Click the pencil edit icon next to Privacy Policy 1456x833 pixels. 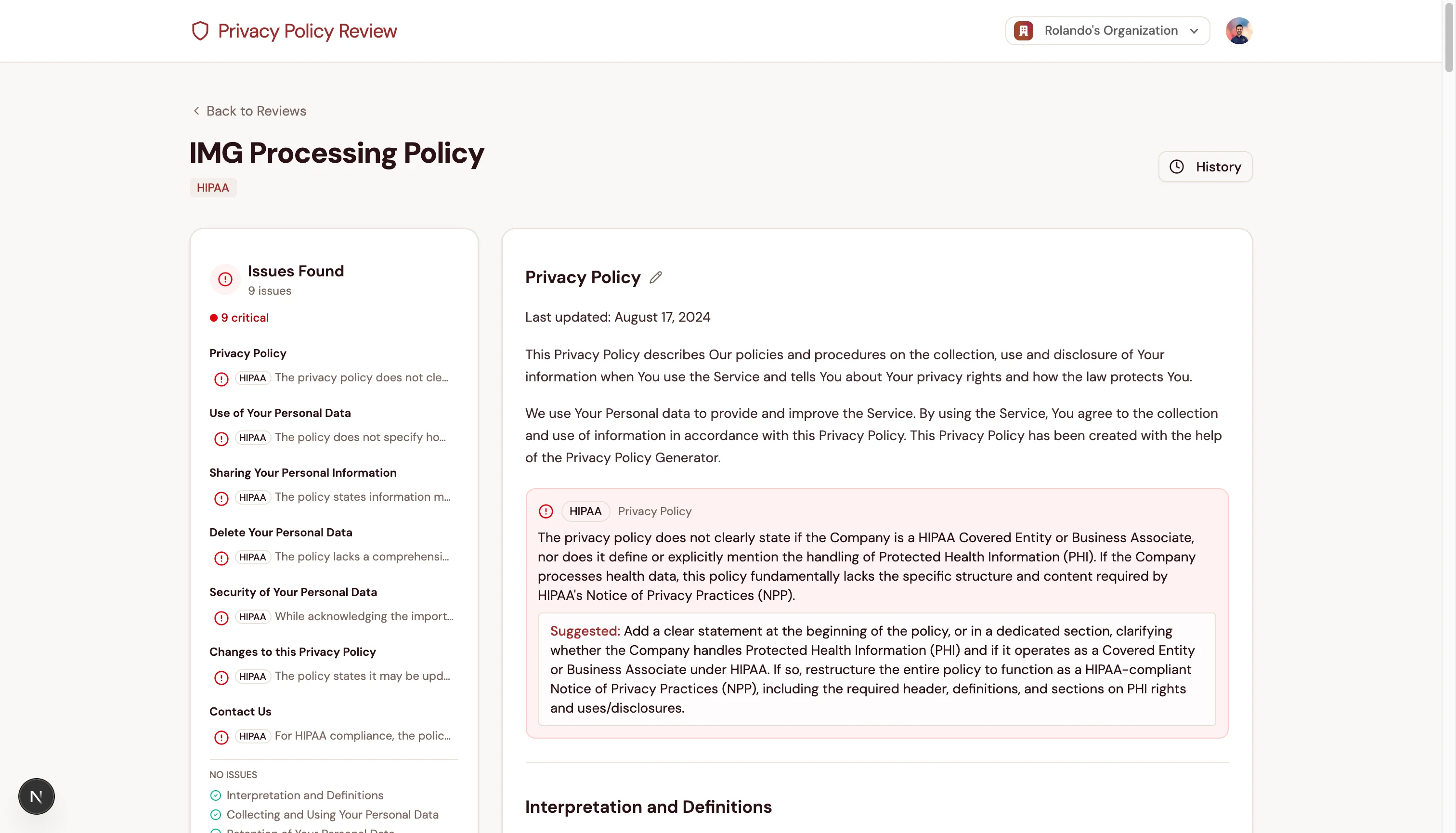[x=656, y=277]
